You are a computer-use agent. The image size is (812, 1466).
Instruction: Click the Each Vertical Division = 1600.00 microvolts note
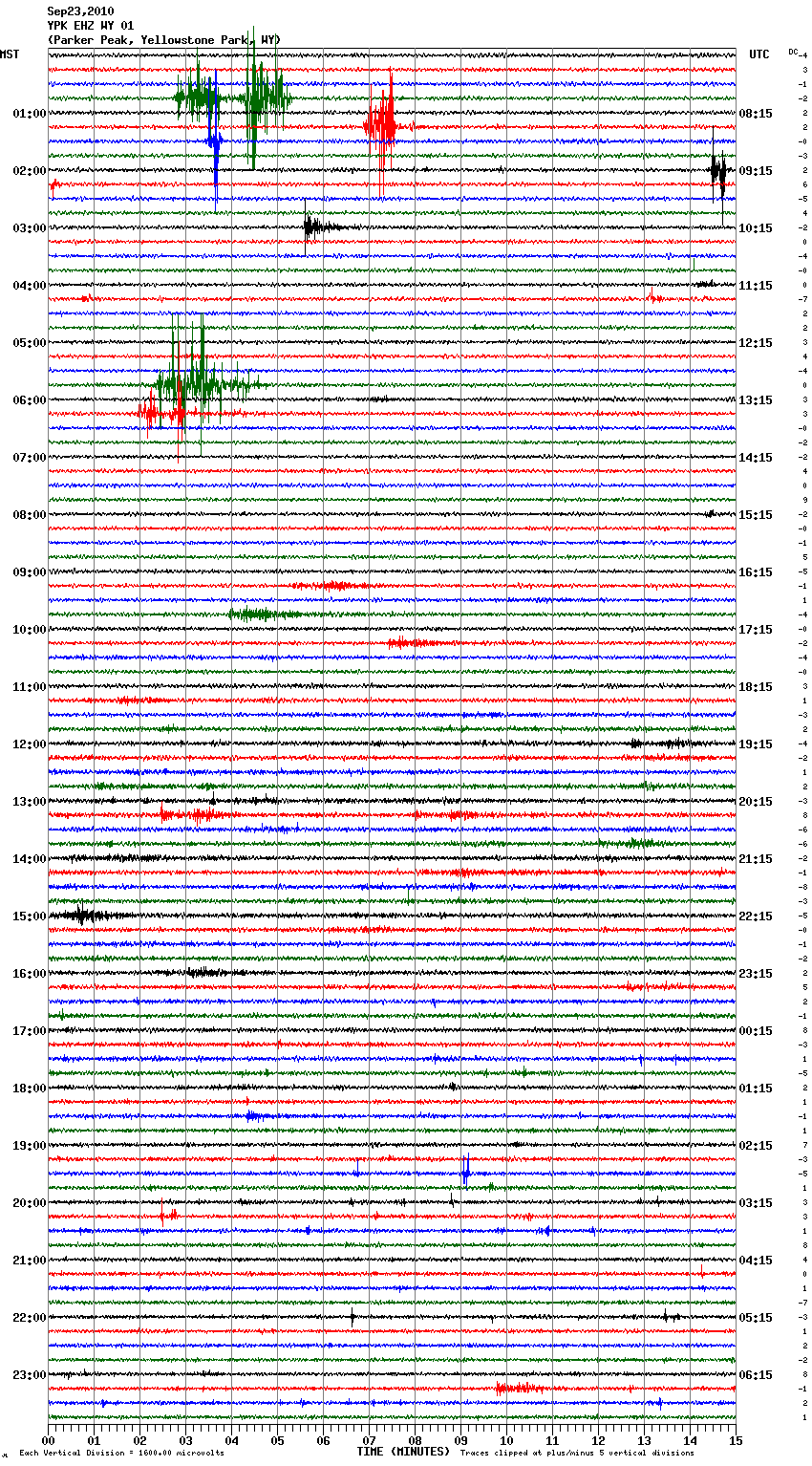tap(121, 1453)
